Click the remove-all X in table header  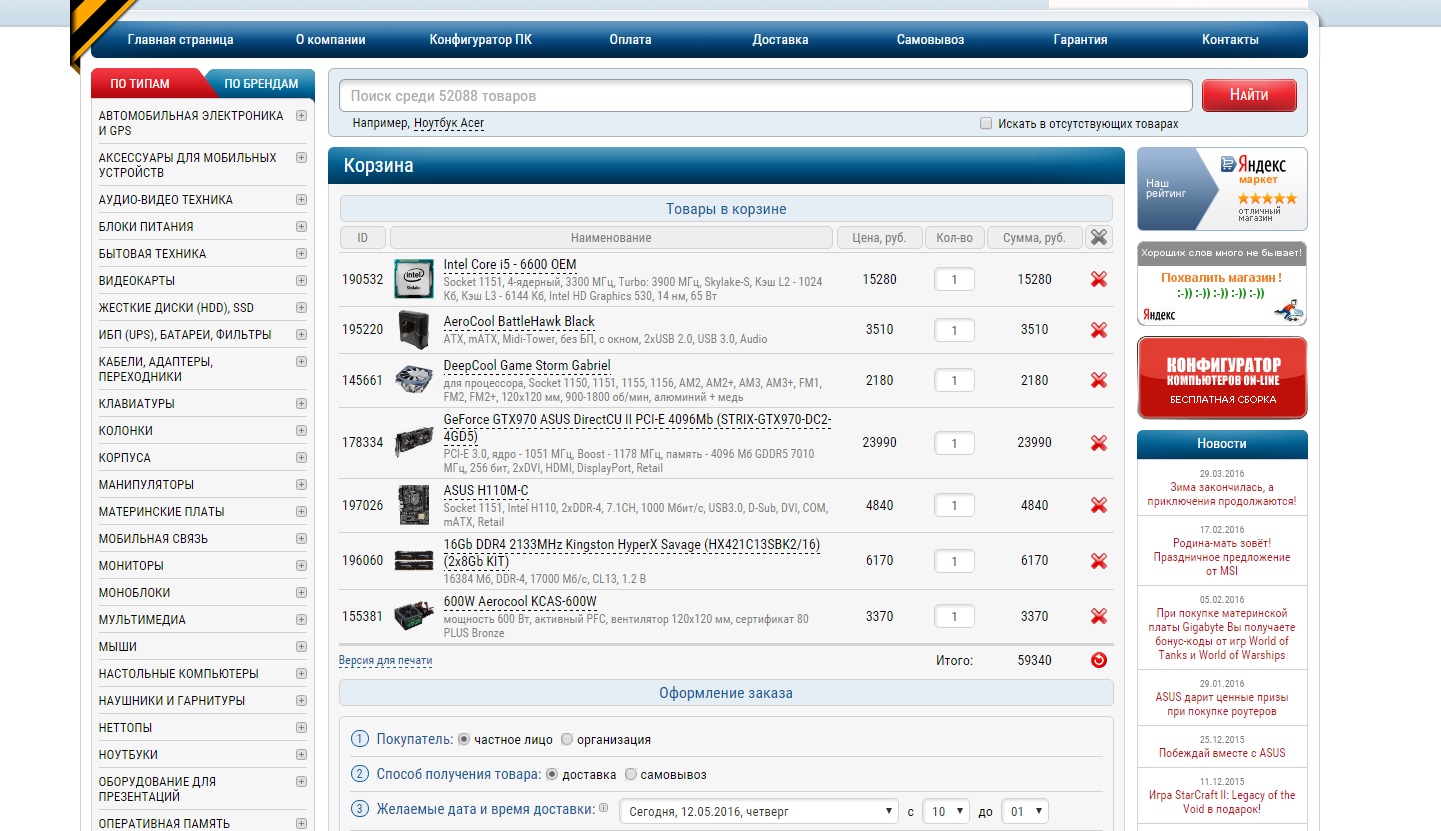point(1099,237)
